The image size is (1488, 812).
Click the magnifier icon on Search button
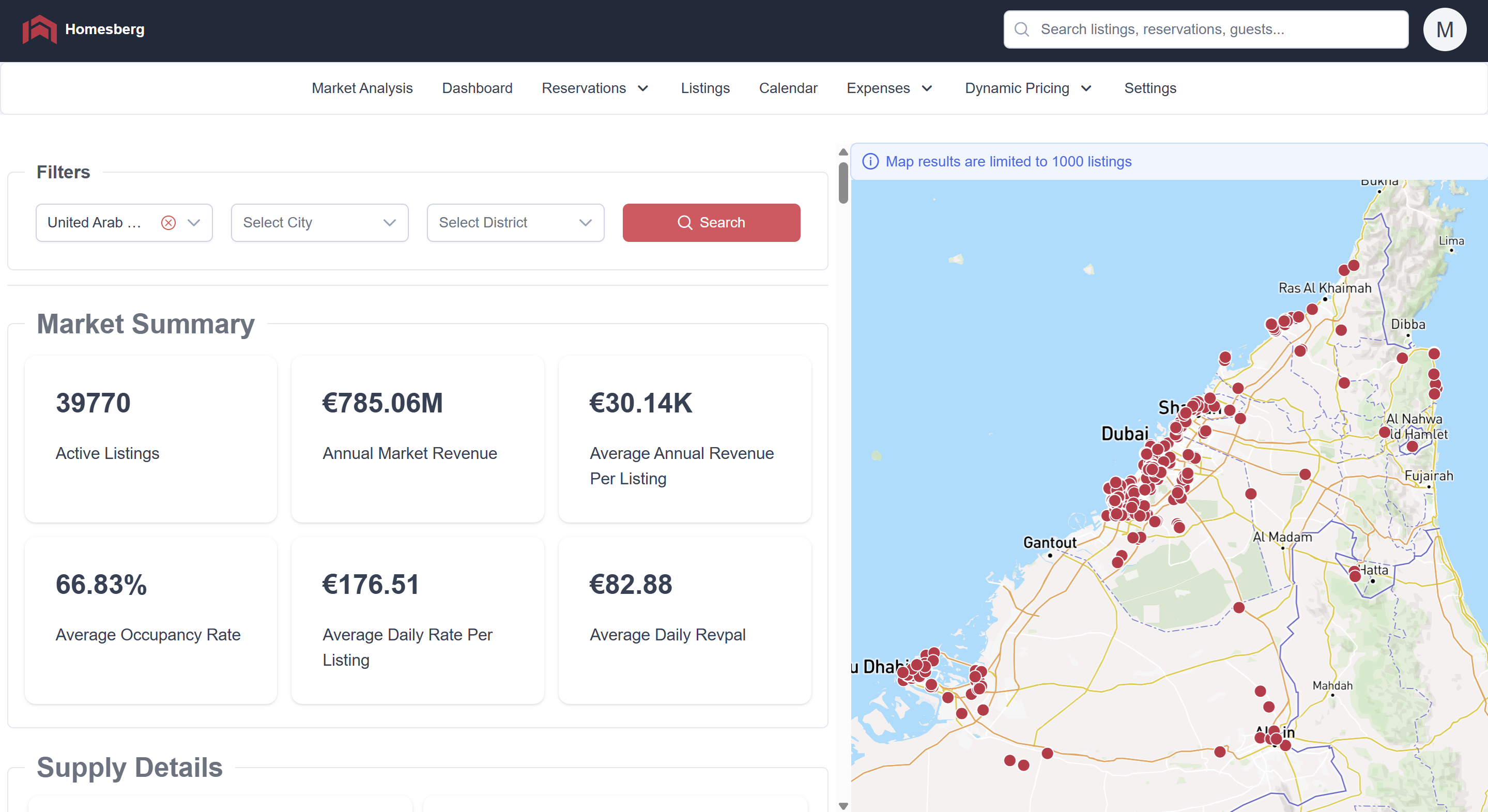pos(684,223)
